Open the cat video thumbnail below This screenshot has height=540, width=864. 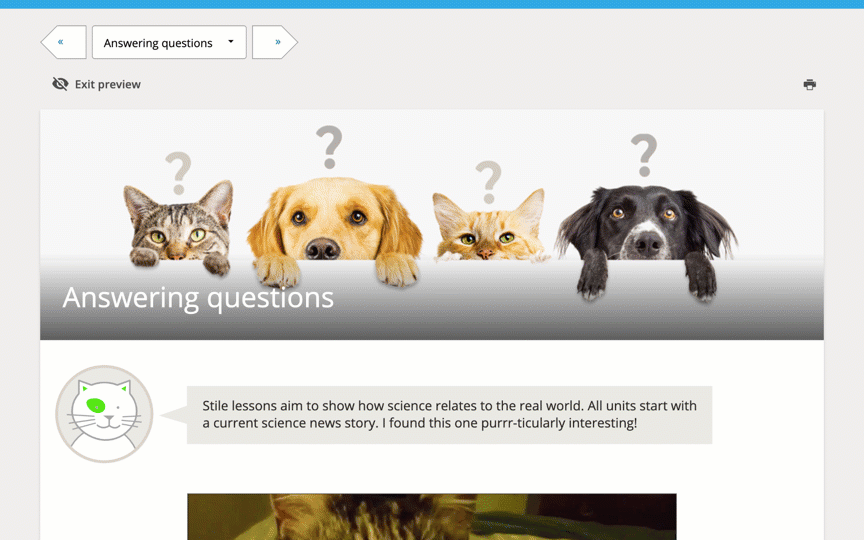[432, 517]
